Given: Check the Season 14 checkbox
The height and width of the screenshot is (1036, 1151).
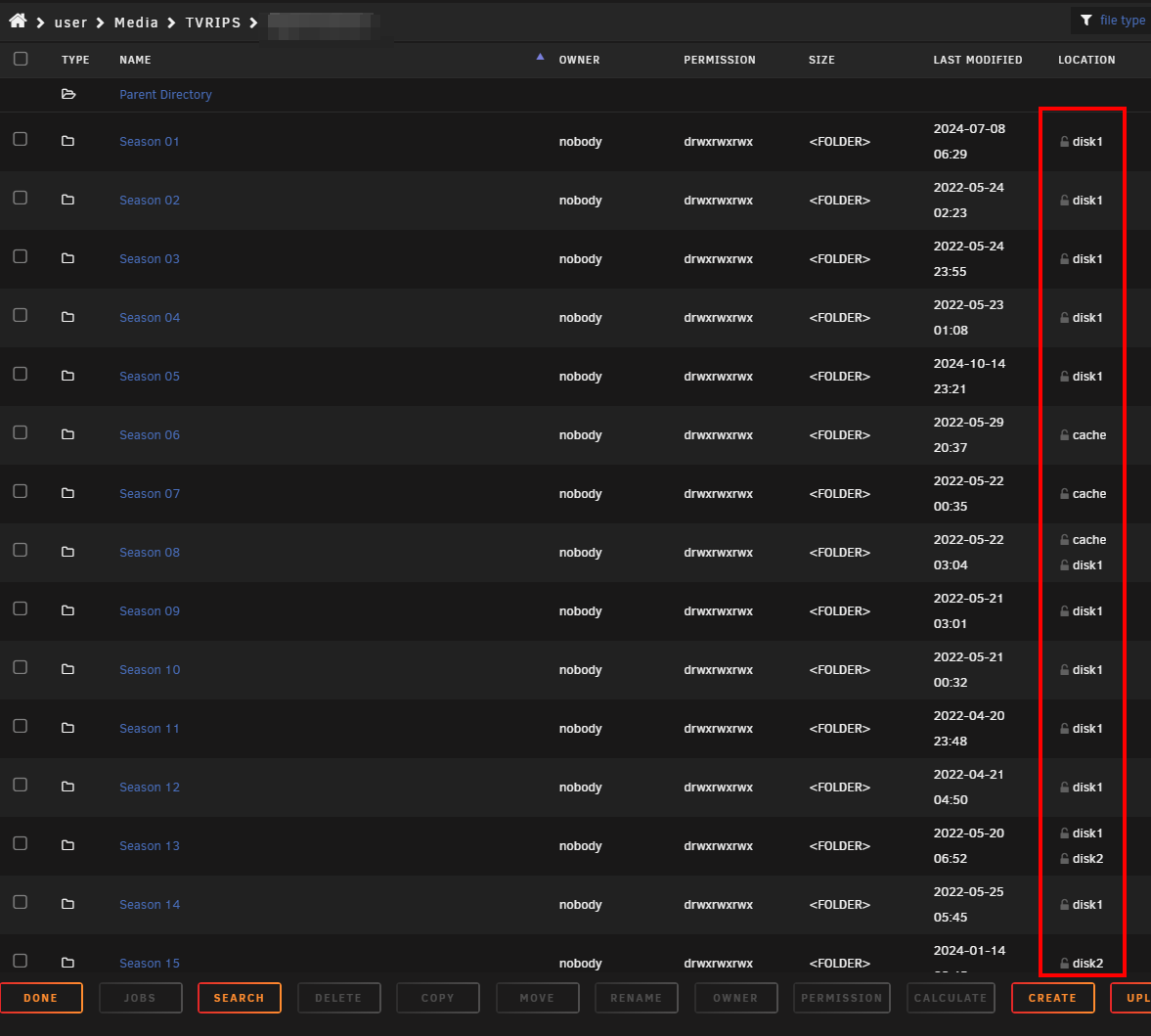Looking at the screenshot, I should [x=21, y=903].
